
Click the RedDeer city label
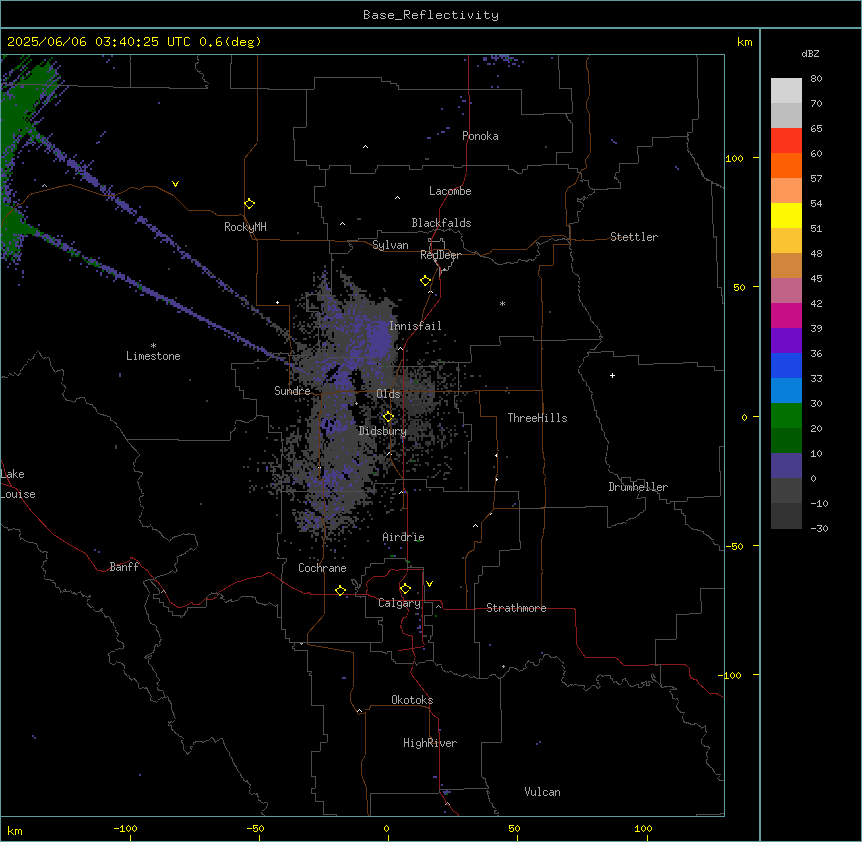(x=440, y=255)
